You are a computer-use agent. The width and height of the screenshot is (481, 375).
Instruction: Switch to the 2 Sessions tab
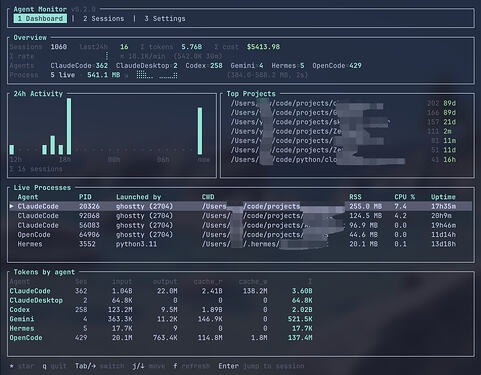tap(104, 19)
